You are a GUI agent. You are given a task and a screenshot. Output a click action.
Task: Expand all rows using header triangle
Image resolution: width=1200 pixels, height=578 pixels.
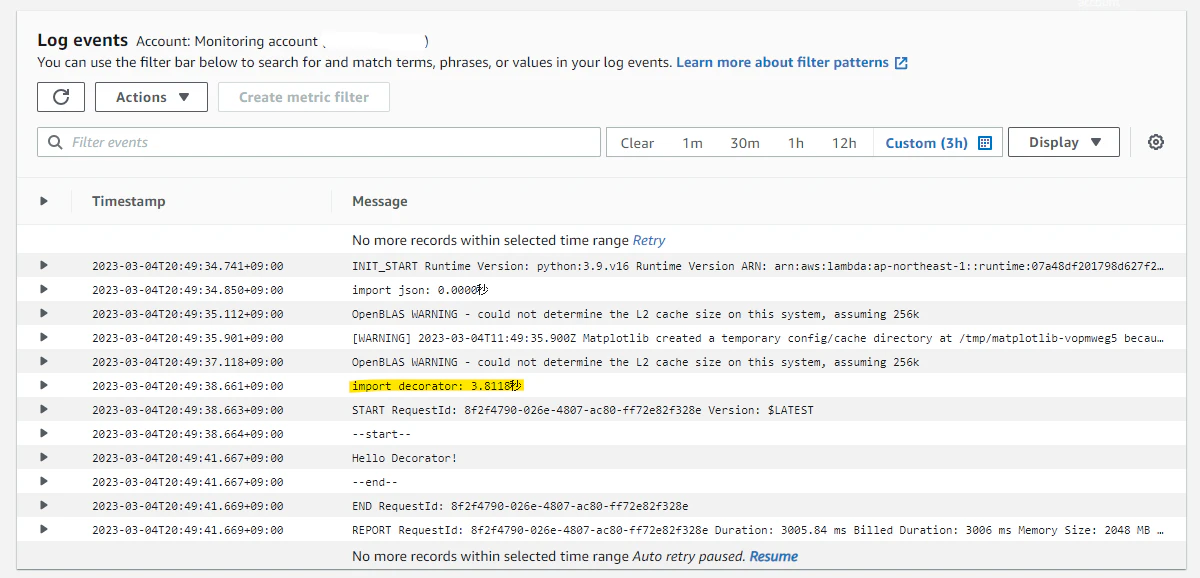(44, 201)
